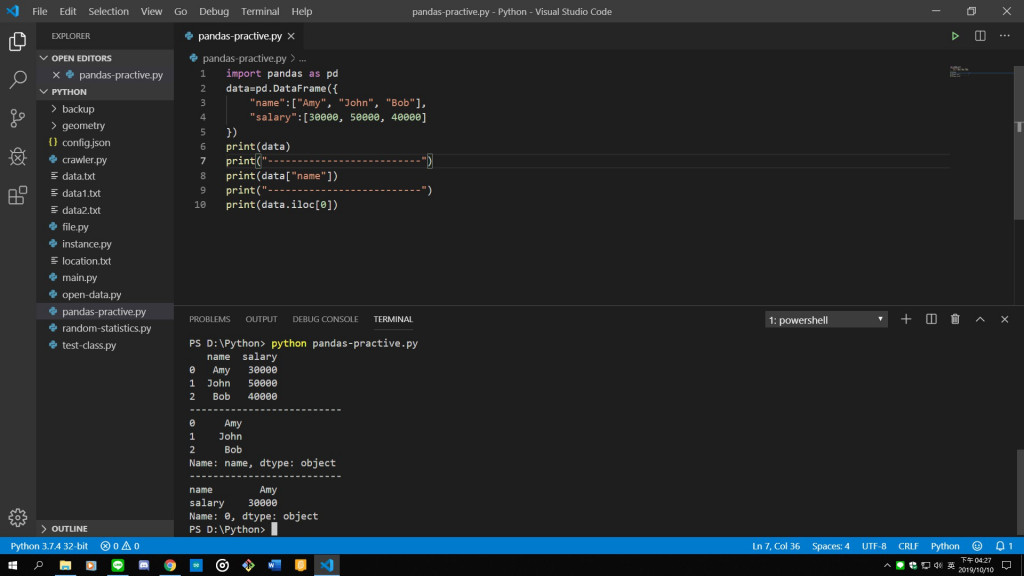Open Windows taskbar search

pyautogui.click(x=39, y=566)
